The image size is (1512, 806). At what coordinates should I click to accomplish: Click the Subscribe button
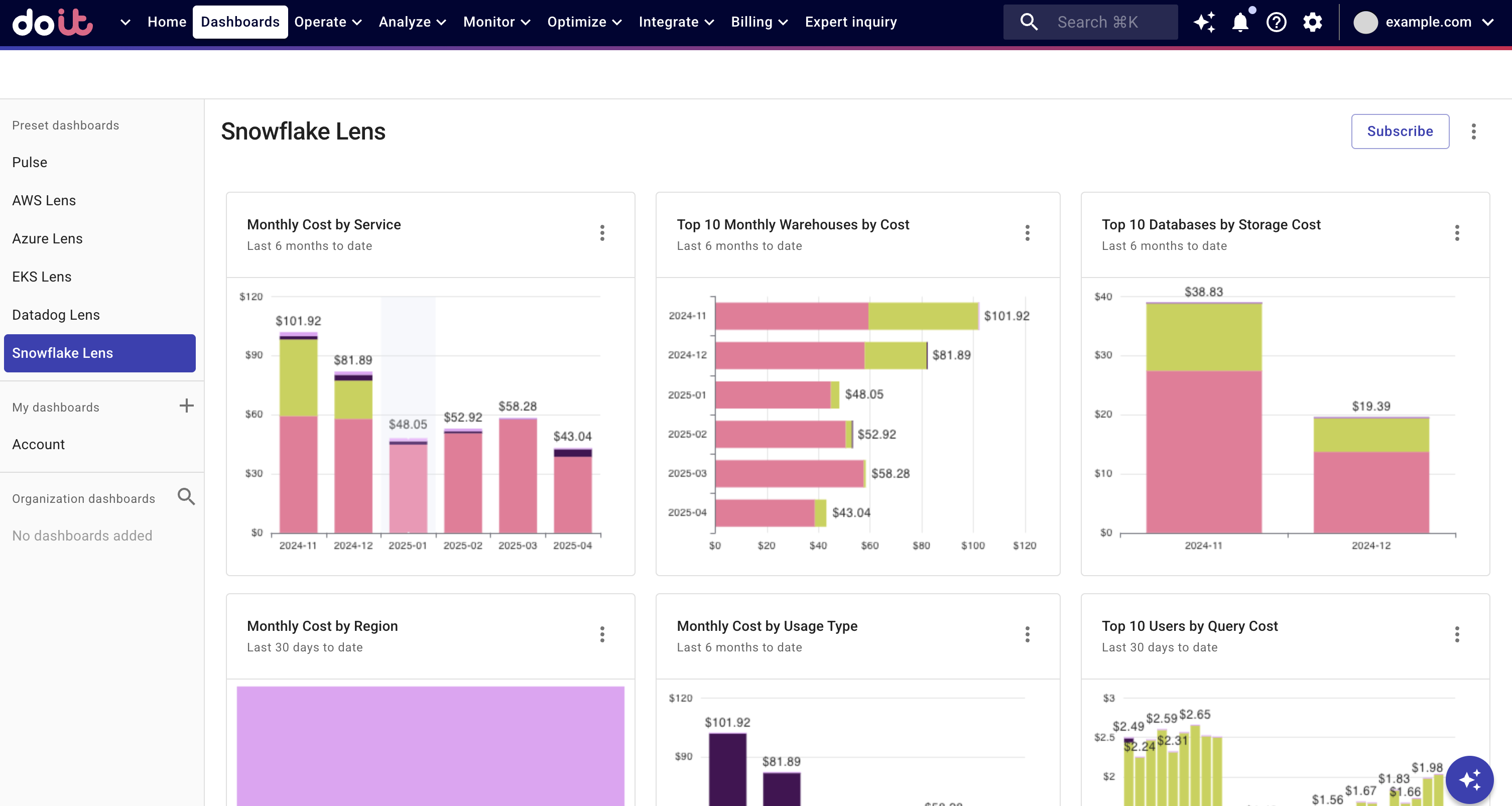(x=1400, y=131)
